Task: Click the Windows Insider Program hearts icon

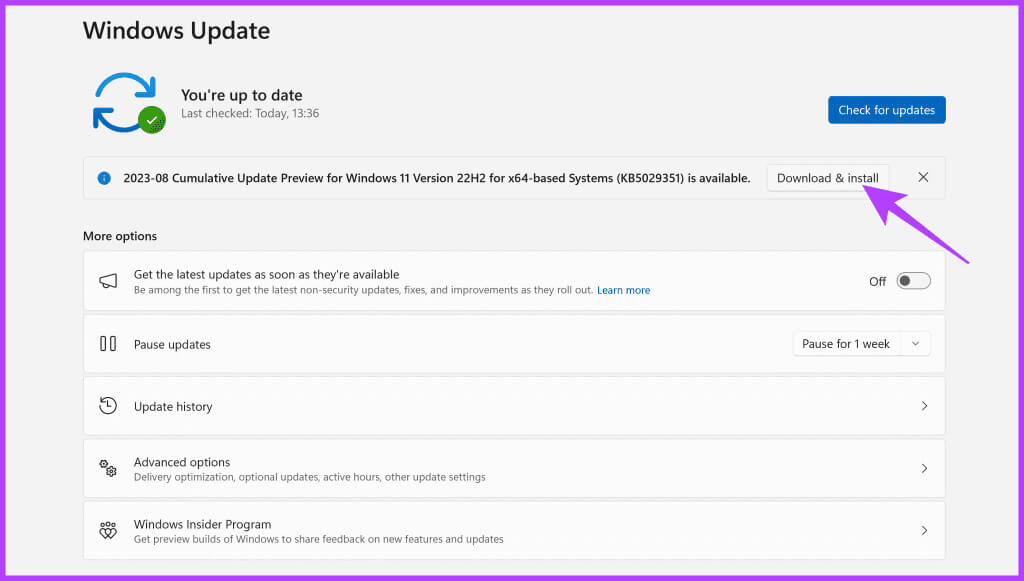Action: click(x=108, y=530)
